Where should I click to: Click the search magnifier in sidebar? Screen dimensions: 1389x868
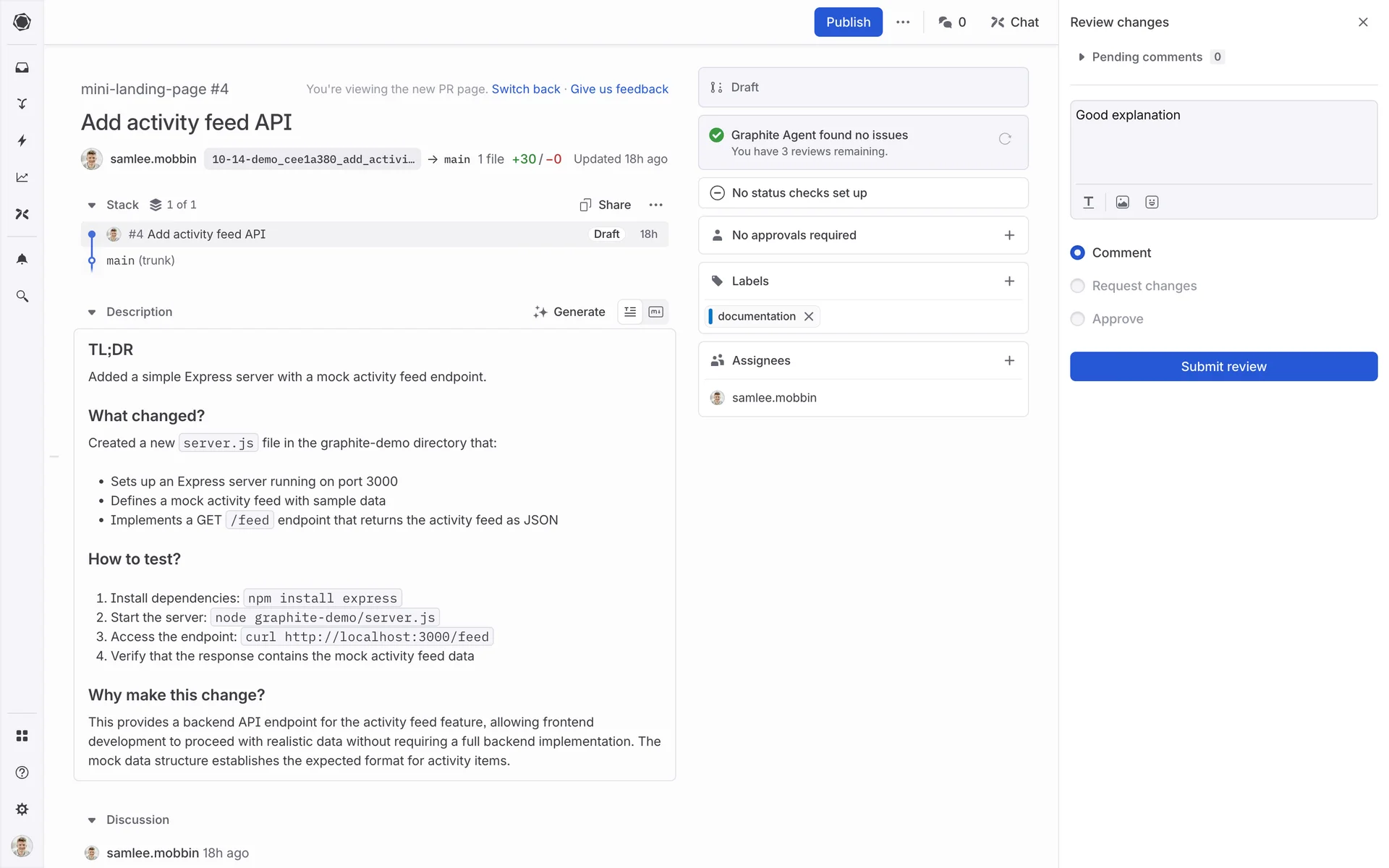22,297
